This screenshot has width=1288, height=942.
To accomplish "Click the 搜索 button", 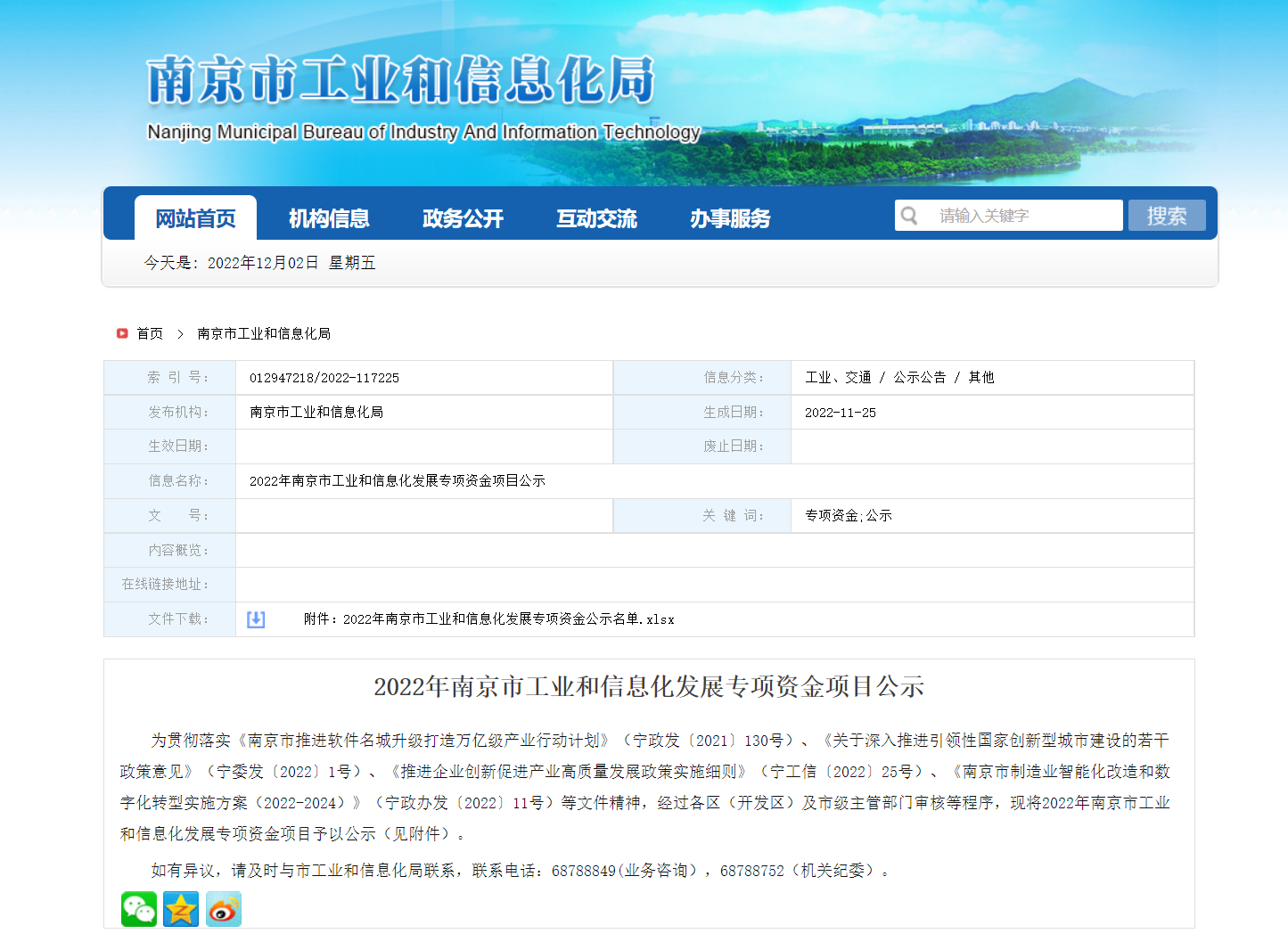I will click(x=1167, y=216).
